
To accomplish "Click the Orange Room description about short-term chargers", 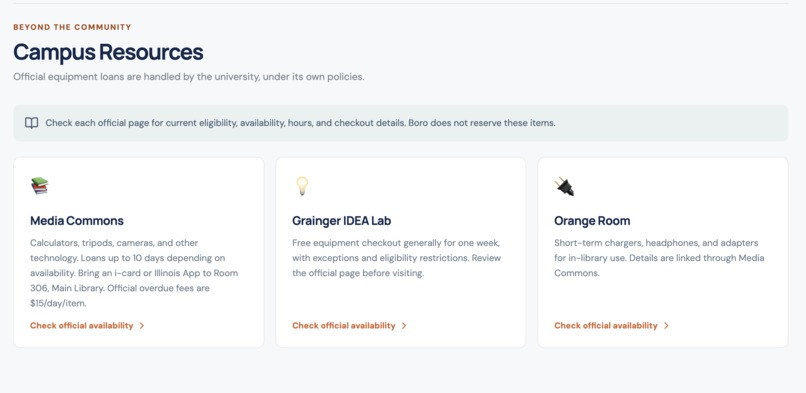I will coord(659,258).
